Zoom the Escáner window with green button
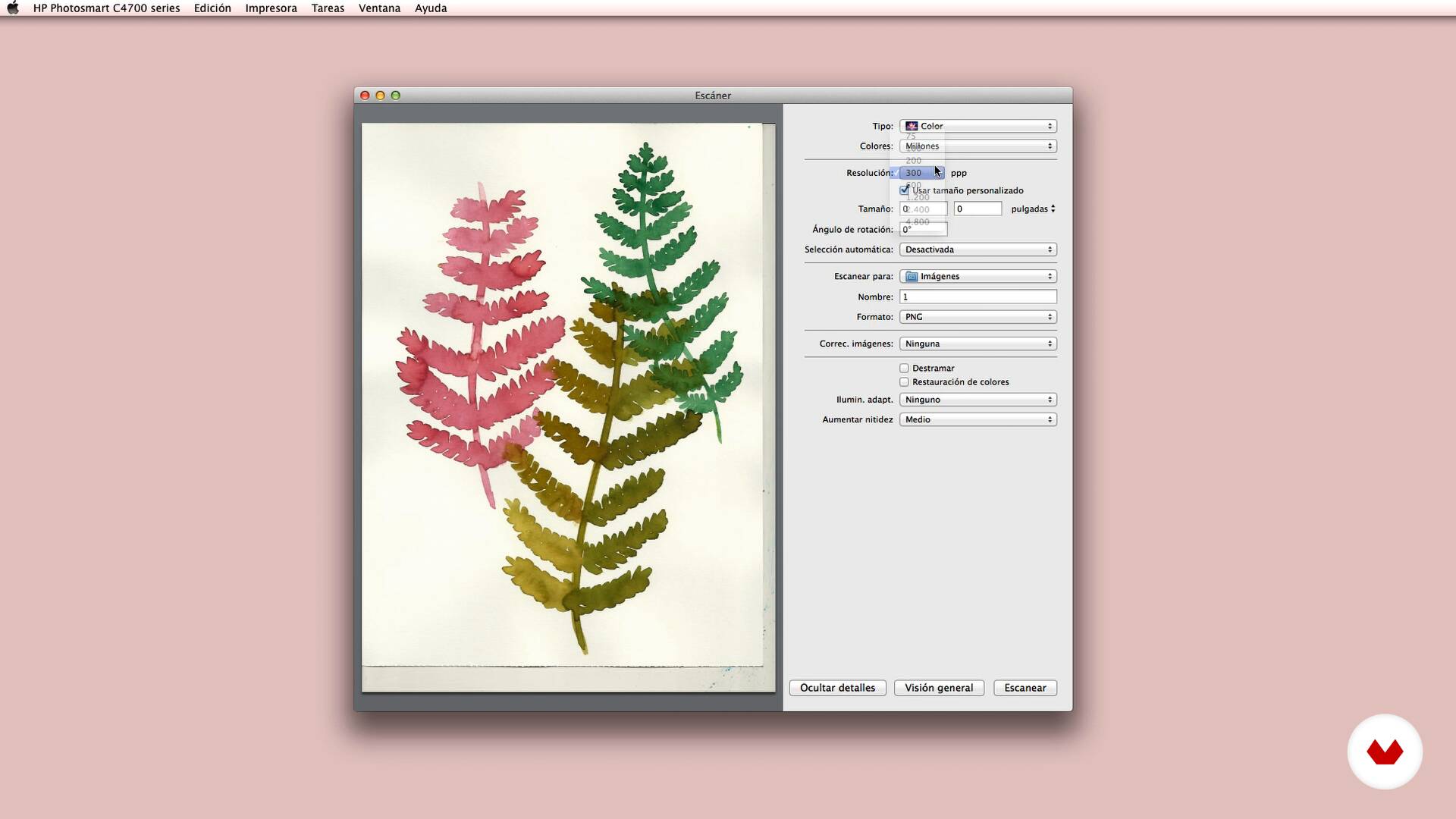 coord(395,96)
